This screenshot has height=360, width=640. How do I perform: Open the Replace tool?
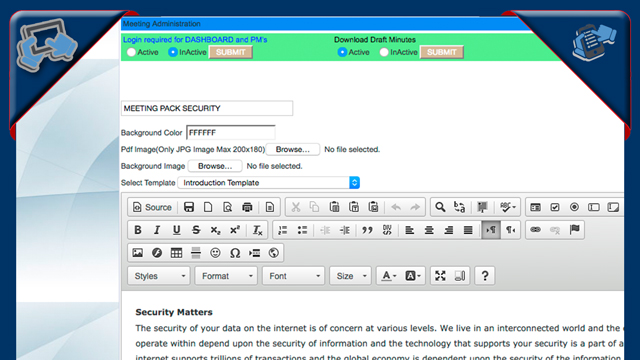coord(460,207)
